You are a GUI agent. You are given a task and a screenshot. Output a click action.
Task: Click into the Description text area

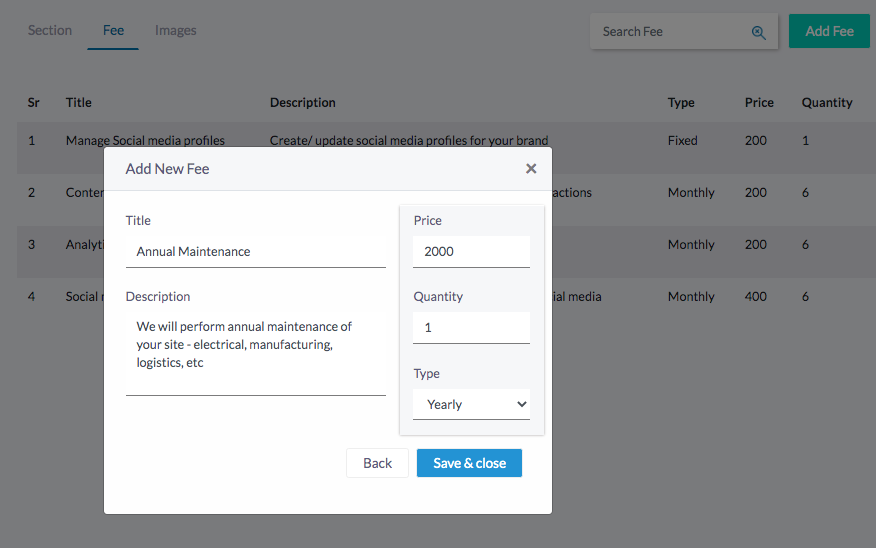(x=255, y=353)
